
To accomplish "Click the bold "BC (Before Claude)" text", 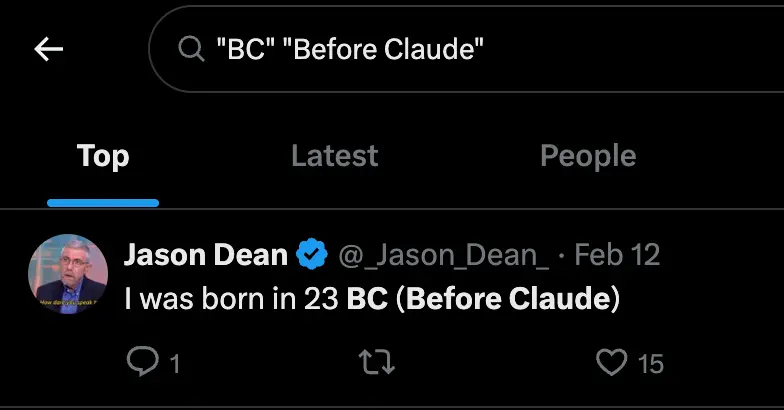I will [x=484, y=298].
